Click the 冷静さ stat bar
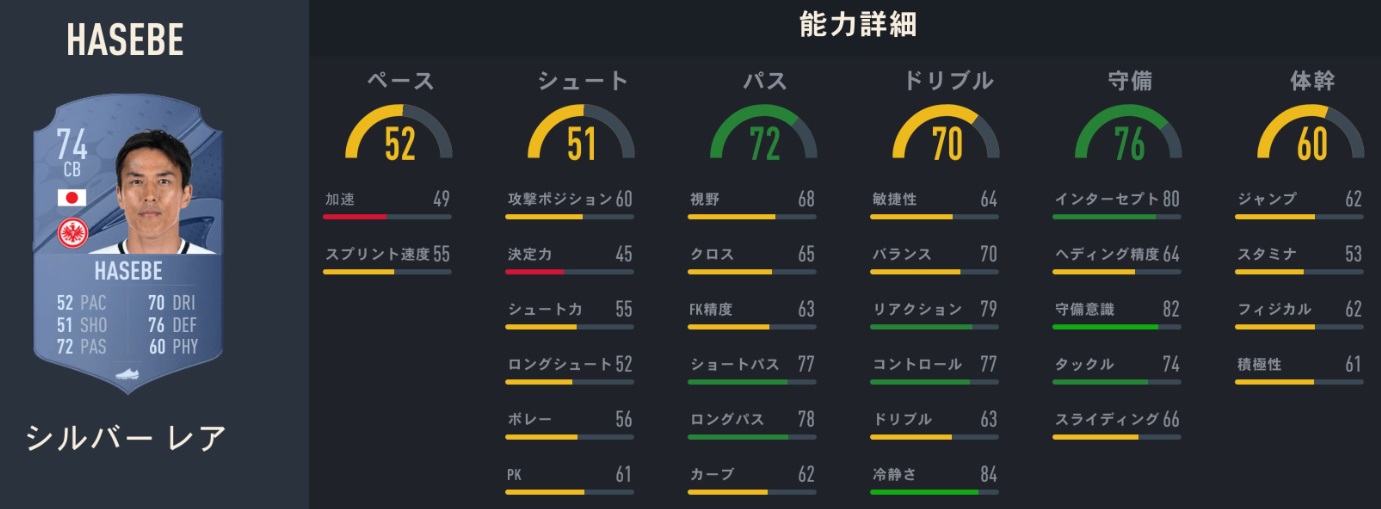The width and height of the screenshot is (1381, 509). coord(934,492)
